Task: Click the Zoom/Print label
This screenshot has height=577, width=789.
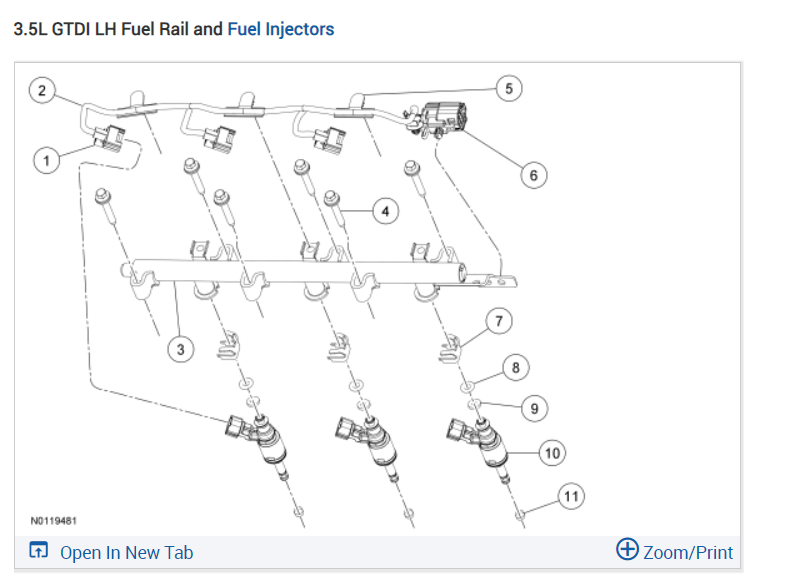Action: 687,552
